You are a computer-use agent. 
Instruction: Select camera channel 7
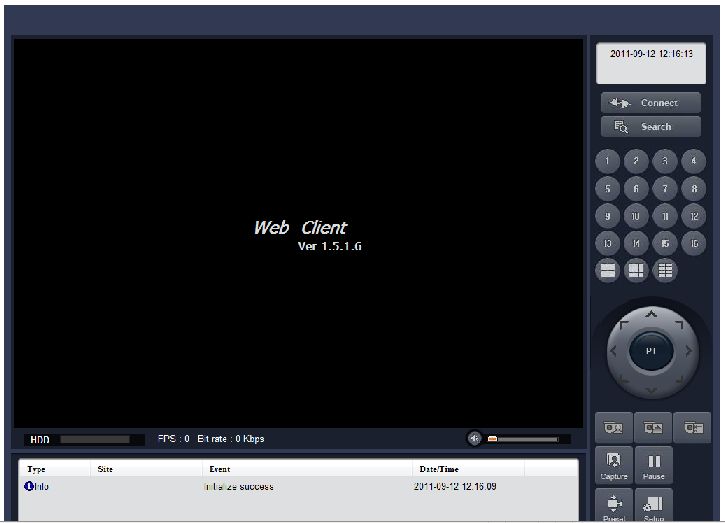click(x=665, y=189)
